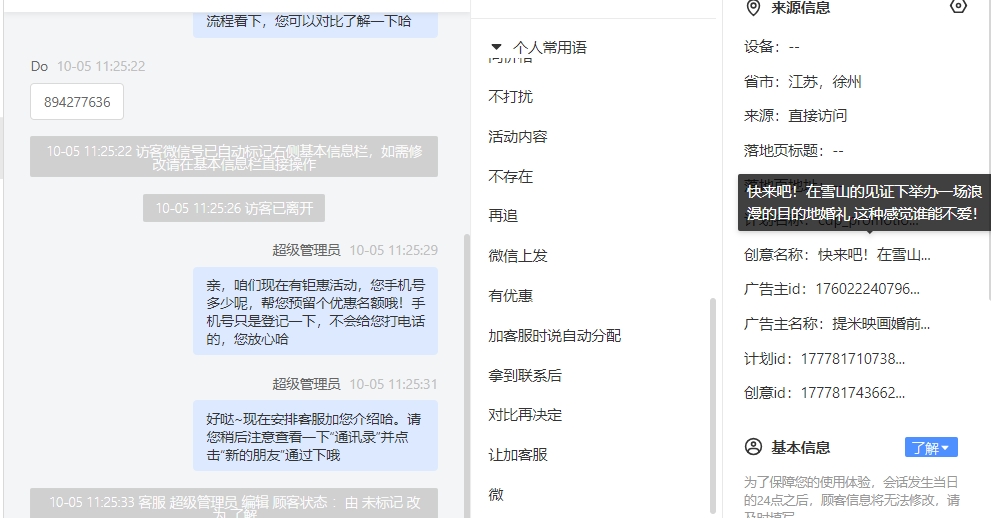Click the 广告主id value

pos(867,289)
